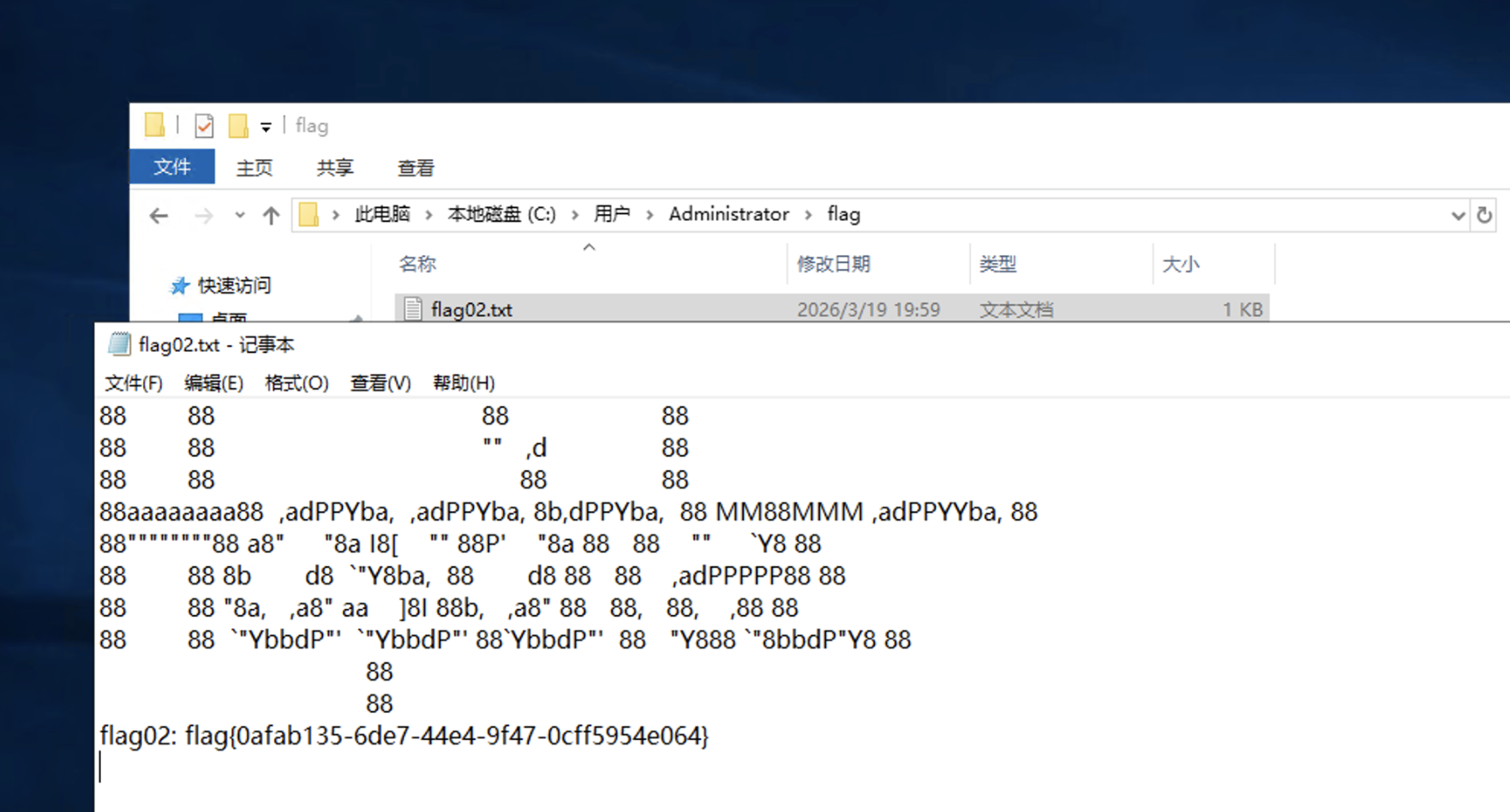Click the flag text line in Notepad
The height and width of the screenshot is (812, 1510).
click(x=404, y=736)
